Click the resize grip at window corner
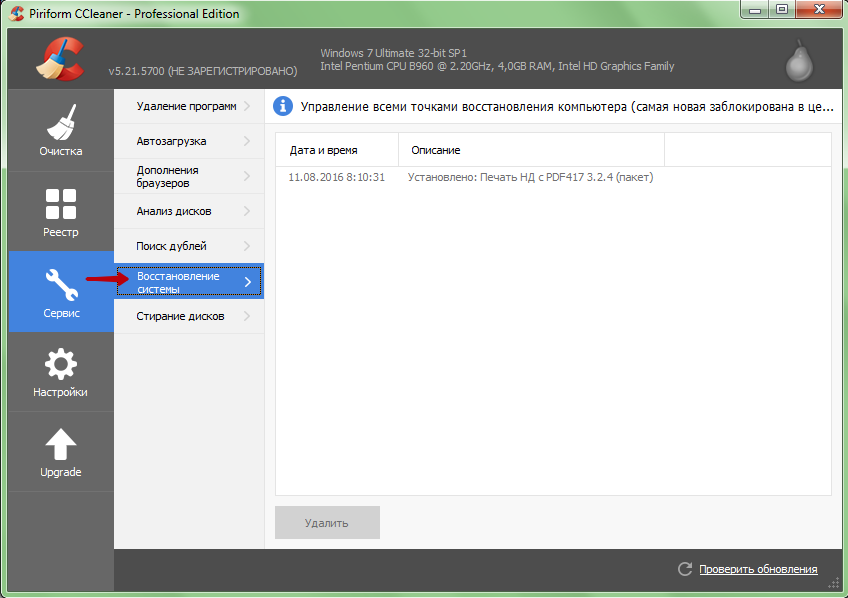This screenshot has height=598, width=848. click(833, 583)
